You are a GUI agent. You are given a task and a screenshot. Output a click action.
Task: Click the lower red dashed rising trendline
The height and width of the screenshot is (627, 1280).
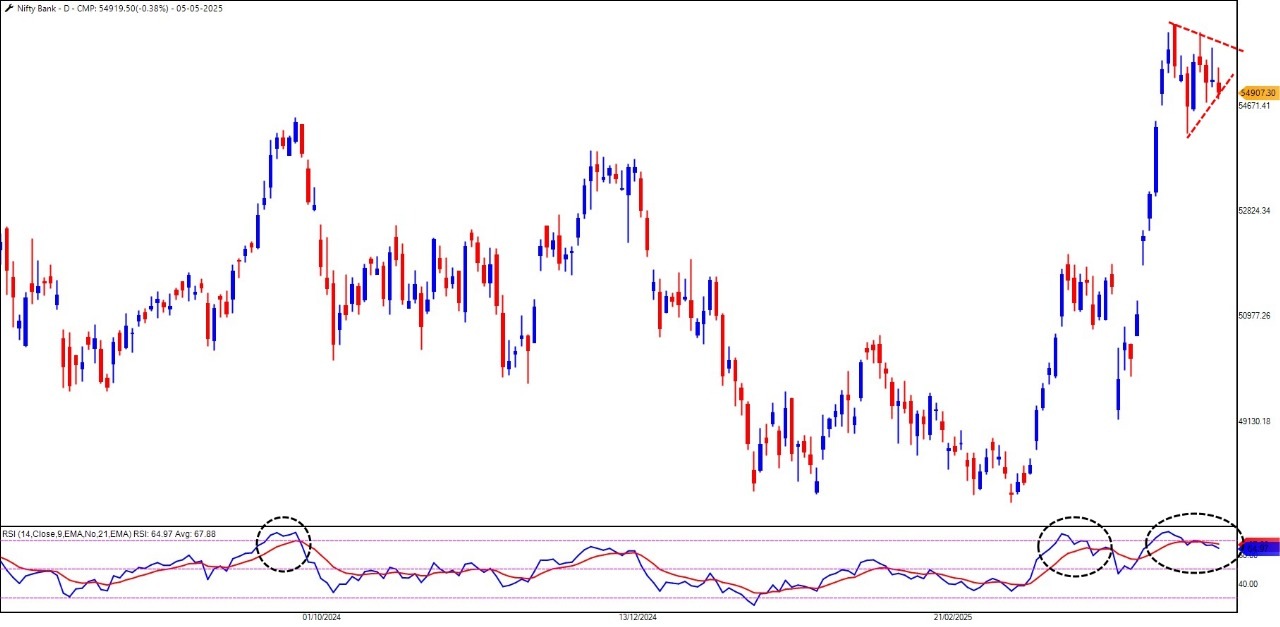pos(1210,105)
